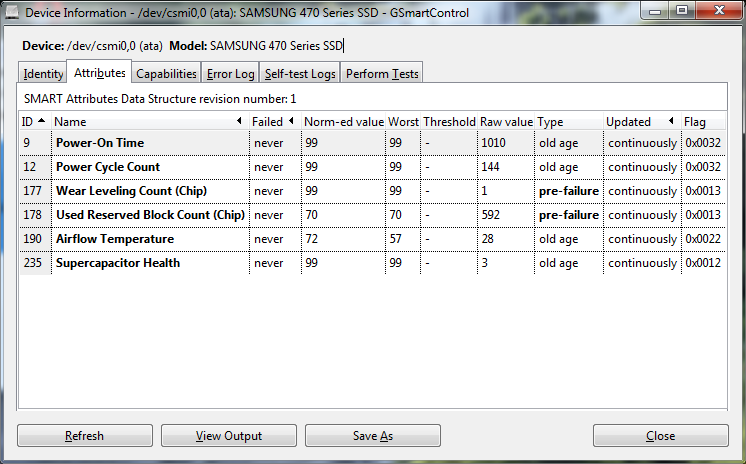Click pre-failure type in row 177

[569, 191]
